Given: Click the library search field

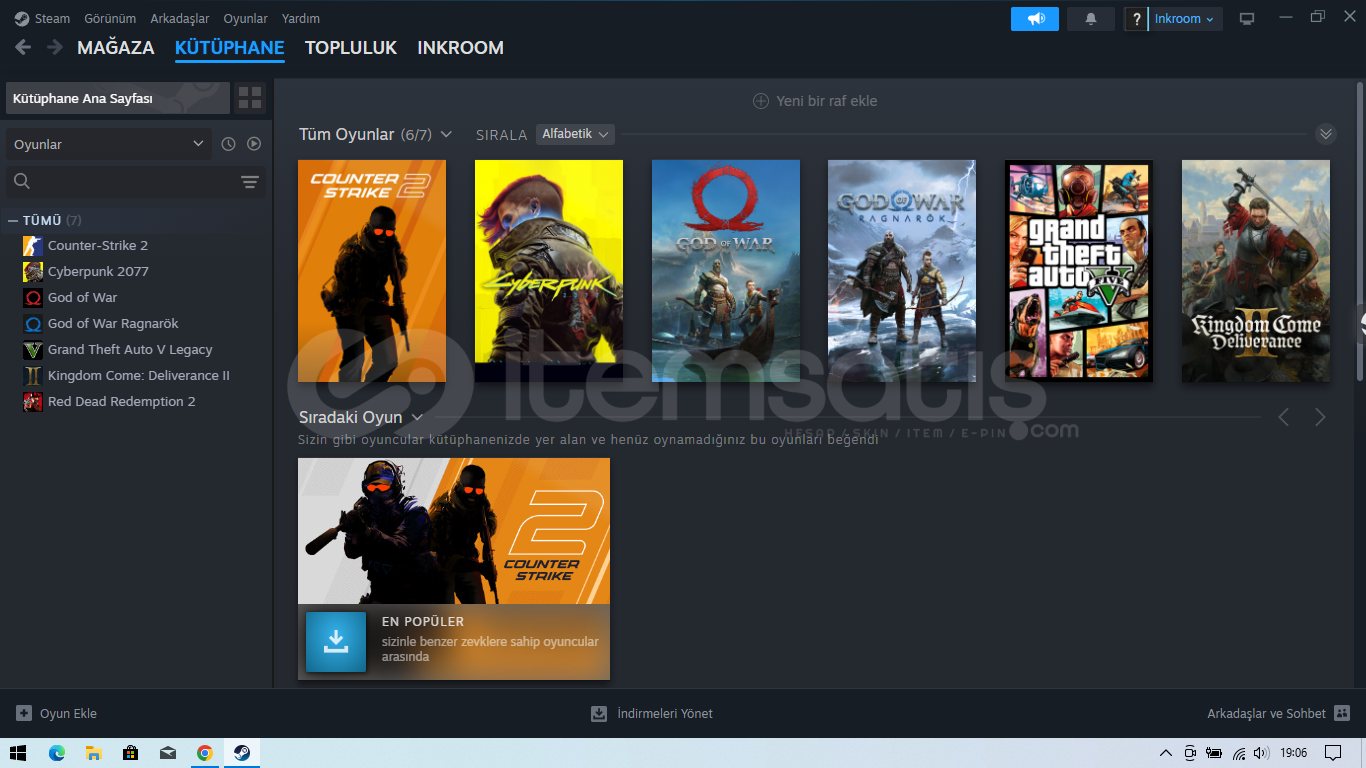Looking at the screenshot, I should (x=122, y=181).
